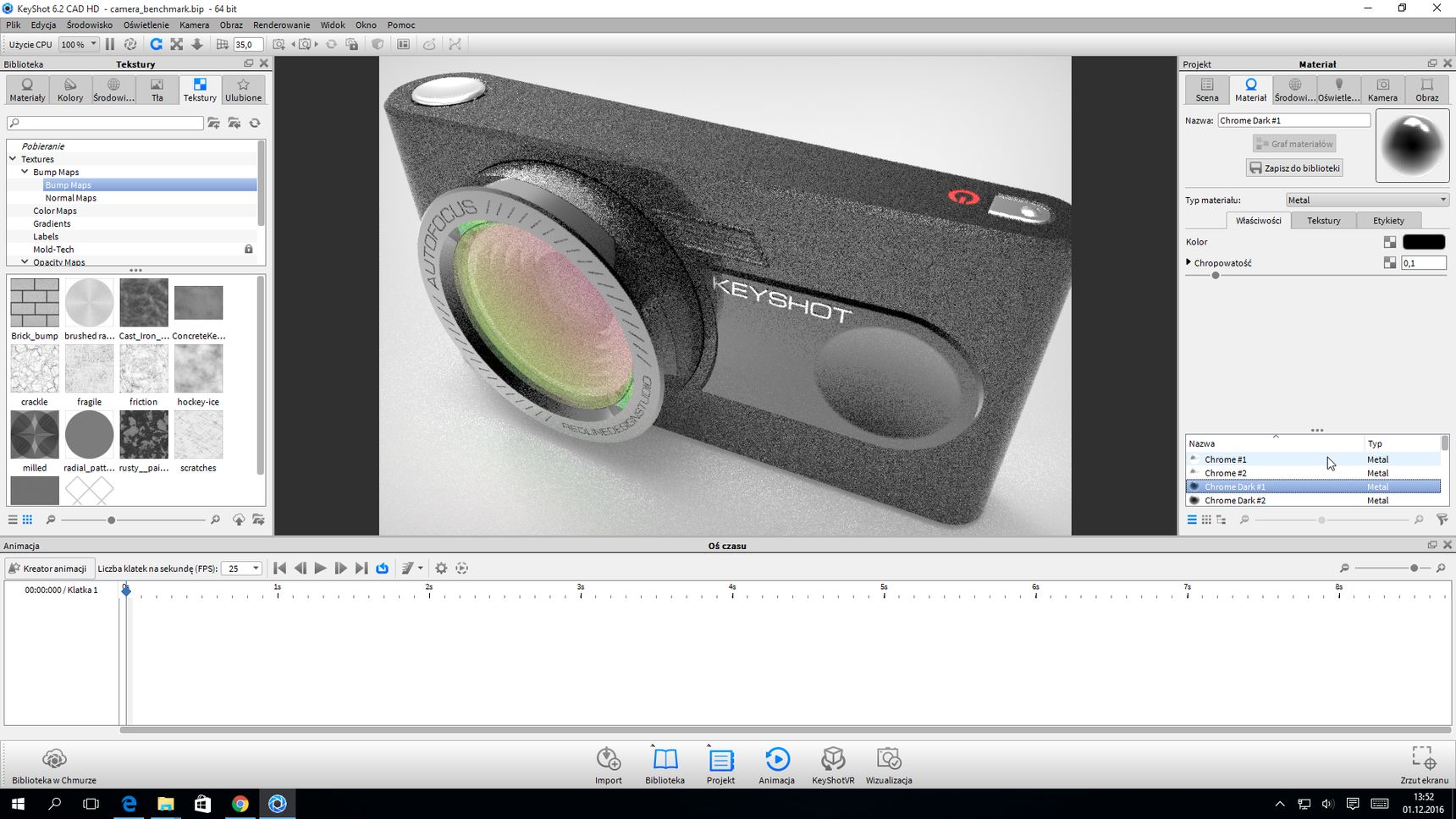Screen dimensions: 1456x819
Task: Open Tekstury tab in material properties
Action: click(x=1323, y=221)
